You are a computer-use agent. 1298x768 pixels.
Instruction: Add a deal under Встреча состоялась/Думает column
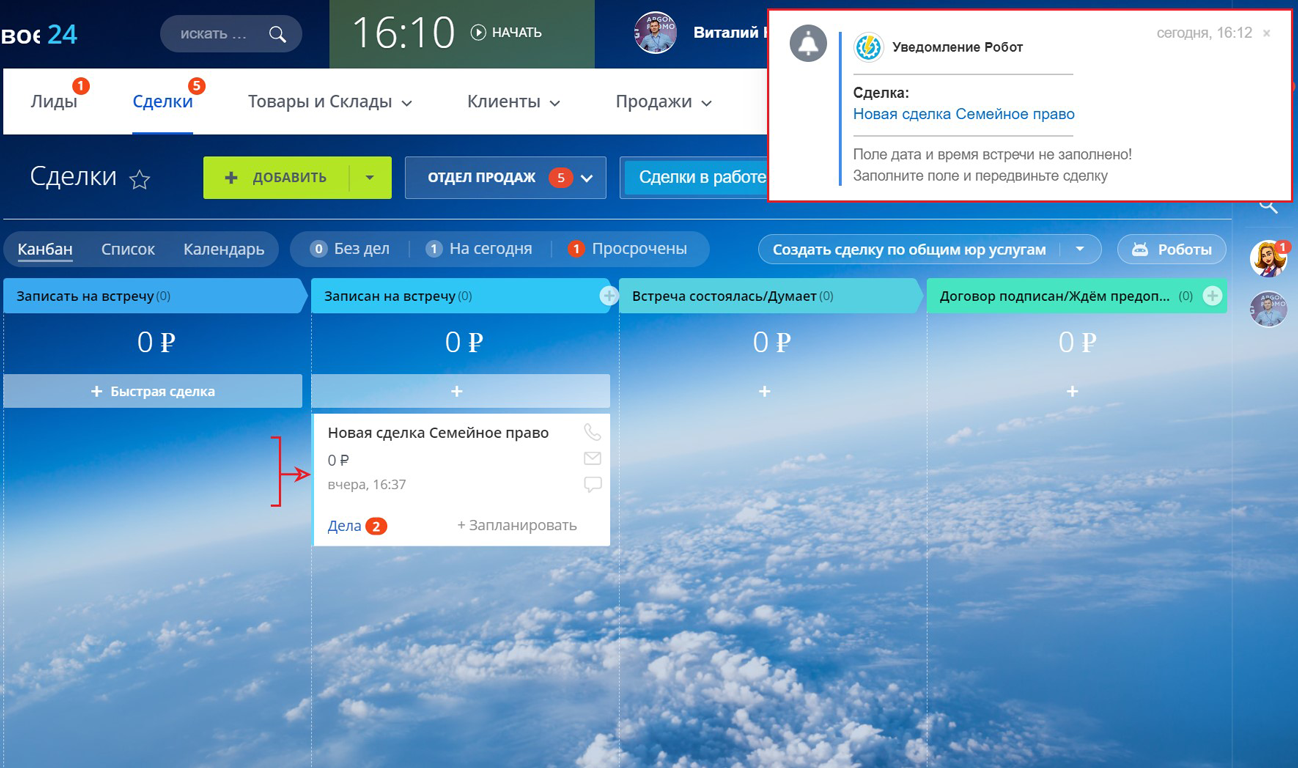[x=765, y=391]
